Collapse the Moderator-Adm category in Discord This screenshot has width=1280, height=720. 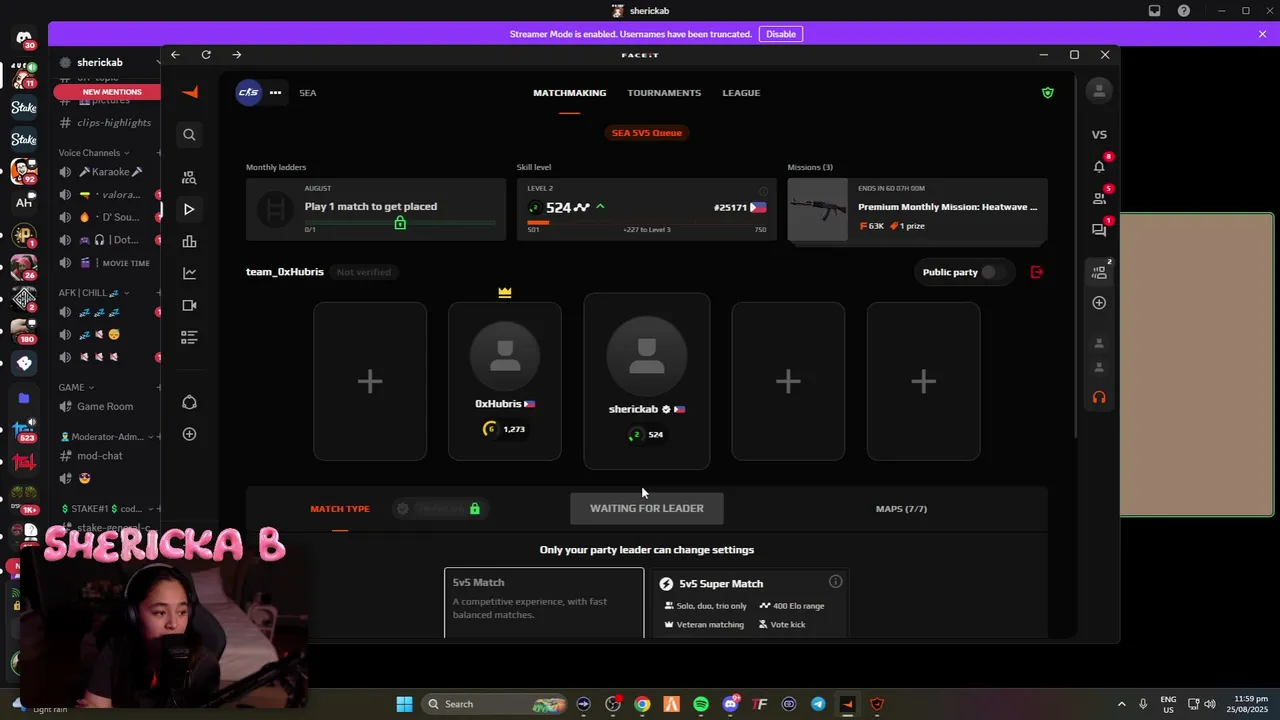click(x=106, y=437)
